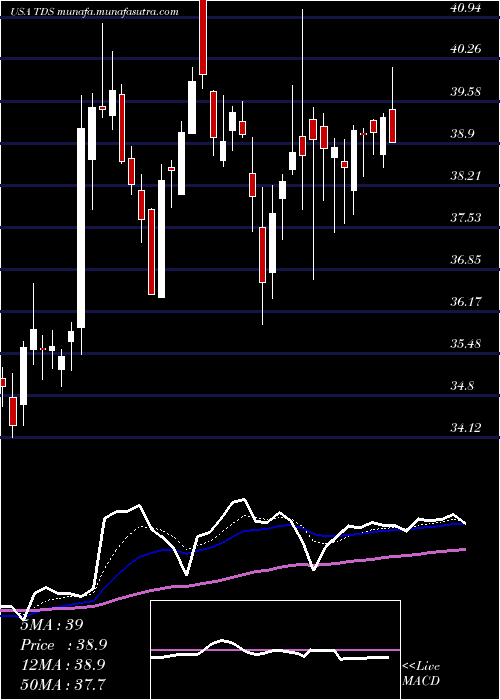Click the last red candlestick on the right
The width and height of the screenshot is (500, 700).
click(392, 126)
